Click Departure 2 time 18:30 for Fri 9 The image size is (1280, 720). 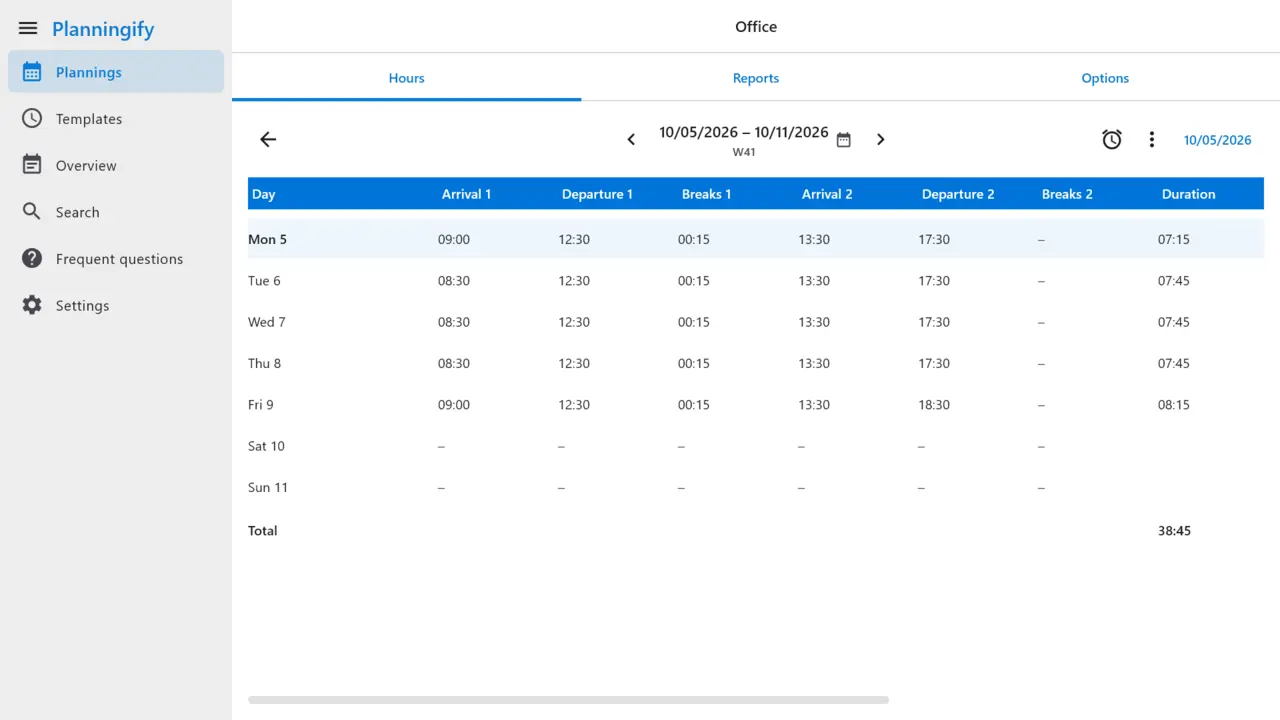point(934,405)
